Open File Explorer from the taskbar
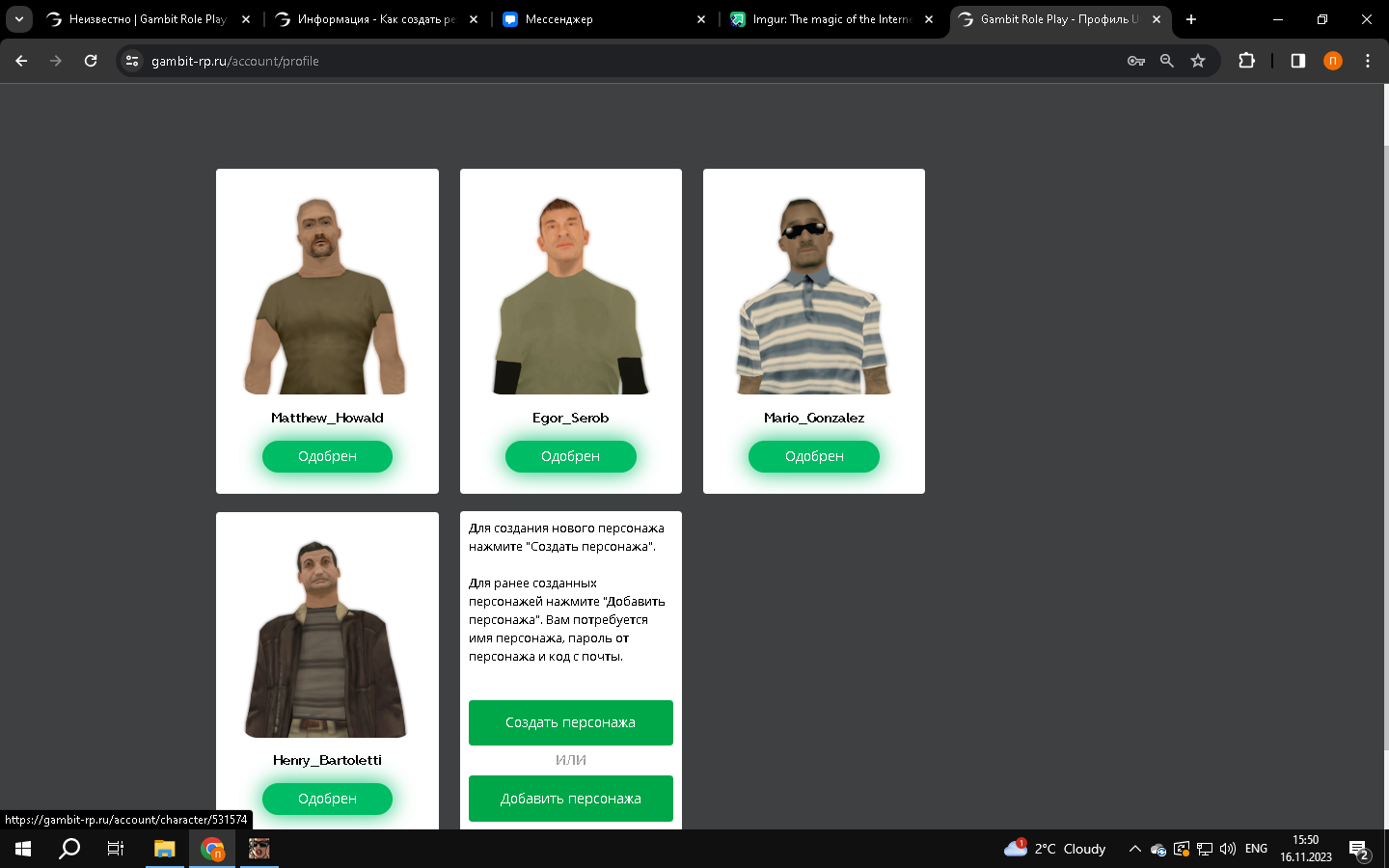Screen dimensions: 1389x868 (x=164, y=849)
